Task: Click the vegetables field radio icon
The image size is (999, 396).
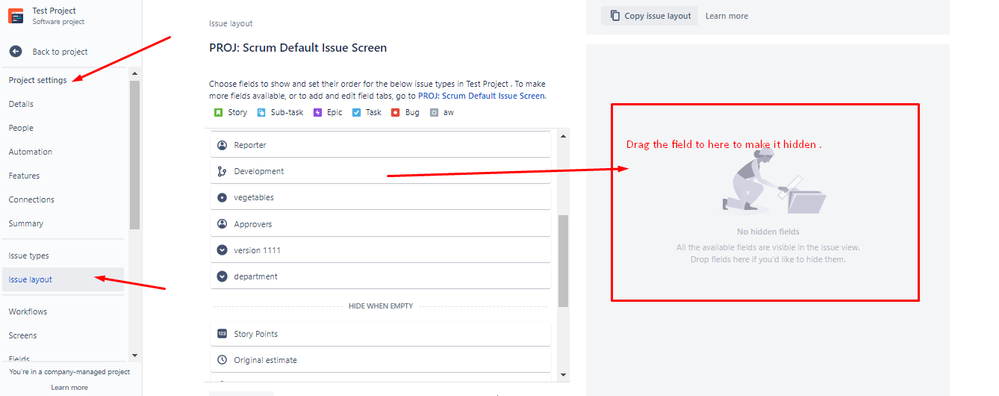Action: click(222, 198)
